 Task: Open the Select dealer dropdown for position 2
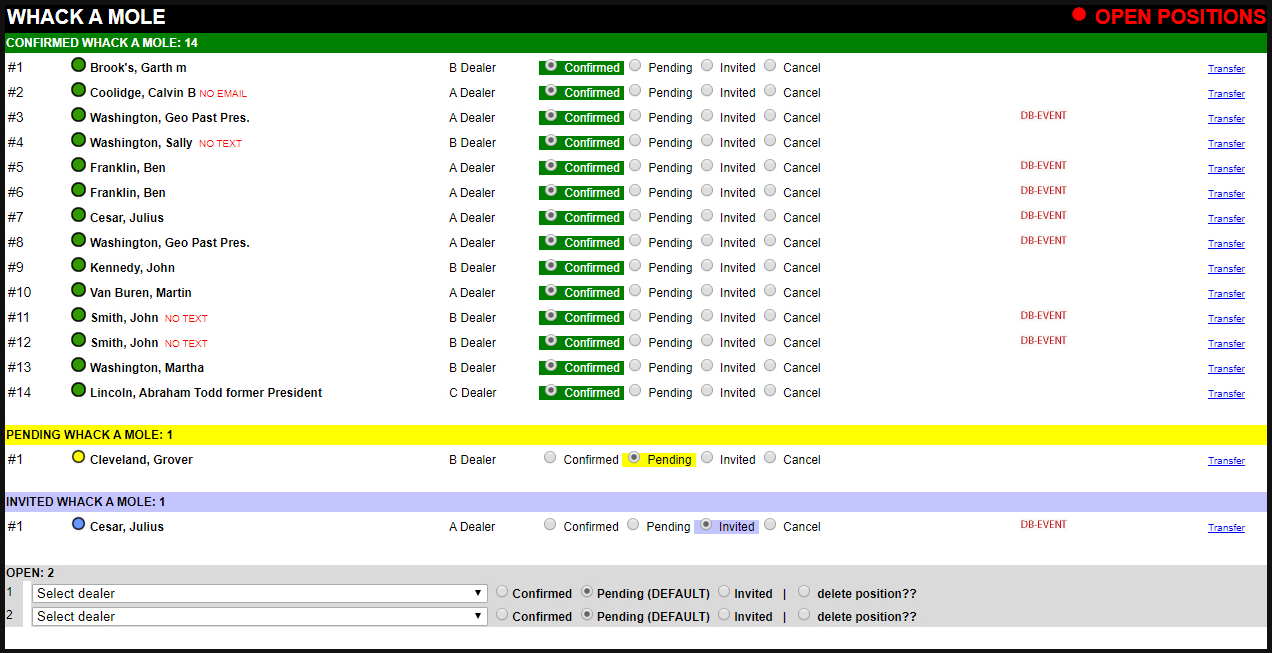pos(260,617)
